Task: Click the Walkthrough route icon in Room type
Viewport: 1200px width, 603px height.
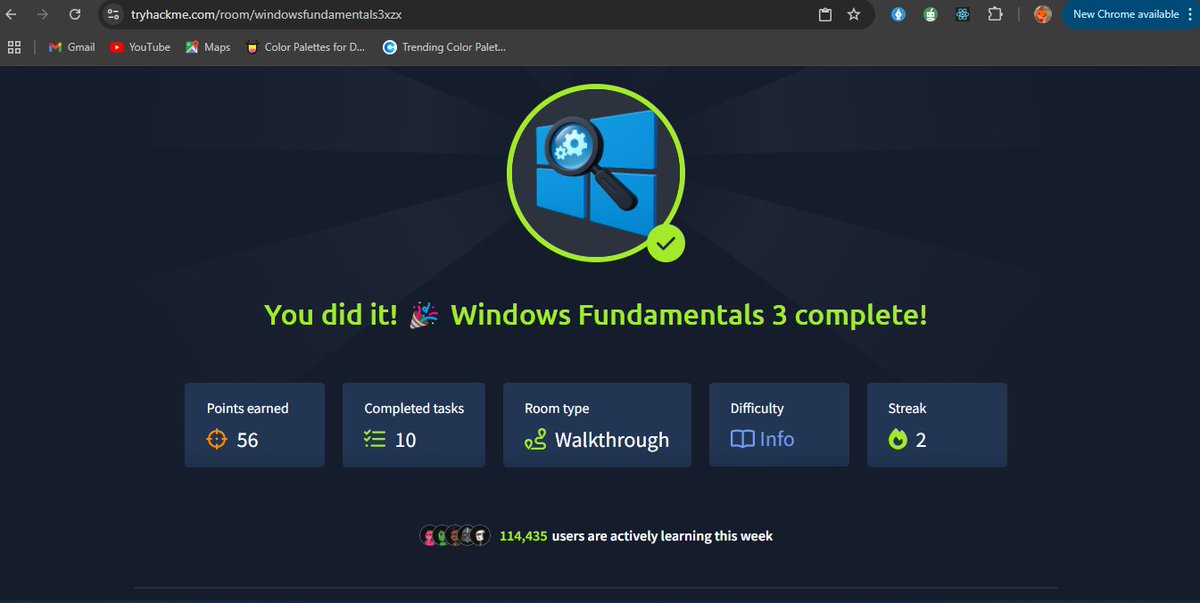Action: point(535,440)
